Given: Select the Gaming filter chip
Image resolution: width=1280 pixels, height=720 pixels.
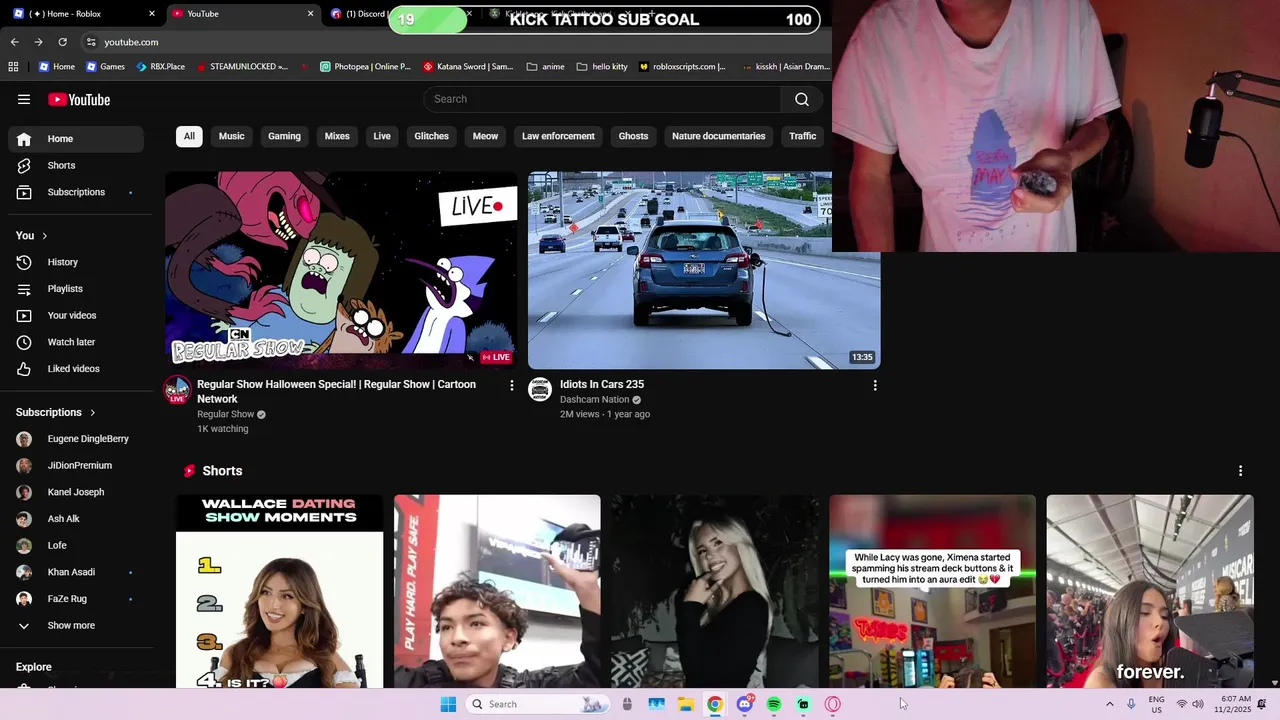Looking at the screenshot, I should click(x=284, y=136).
